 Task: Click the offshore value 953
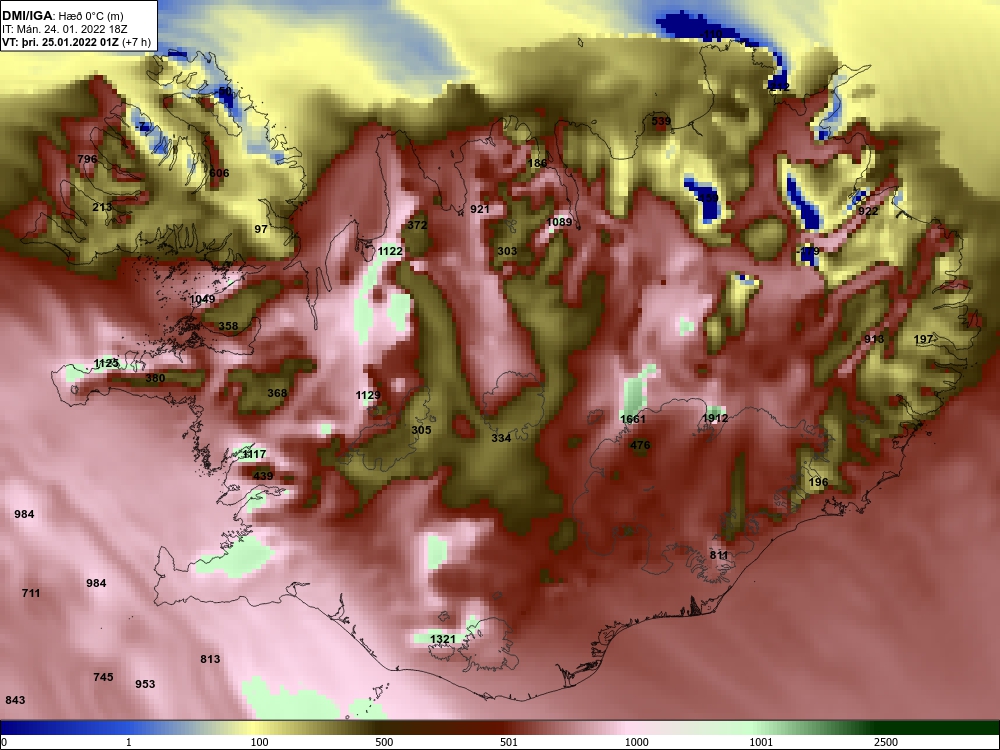(x=145, y=684)
